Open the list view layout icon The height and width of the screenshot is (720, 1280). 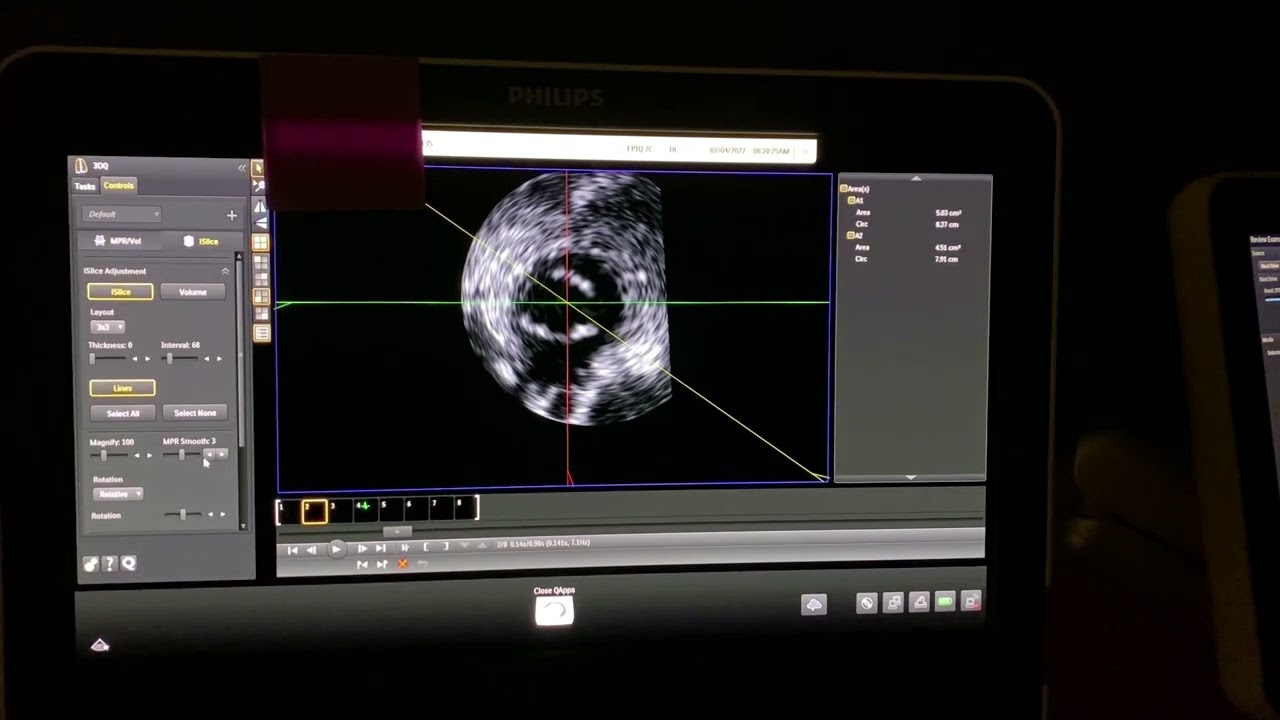[x=260, y=332]
